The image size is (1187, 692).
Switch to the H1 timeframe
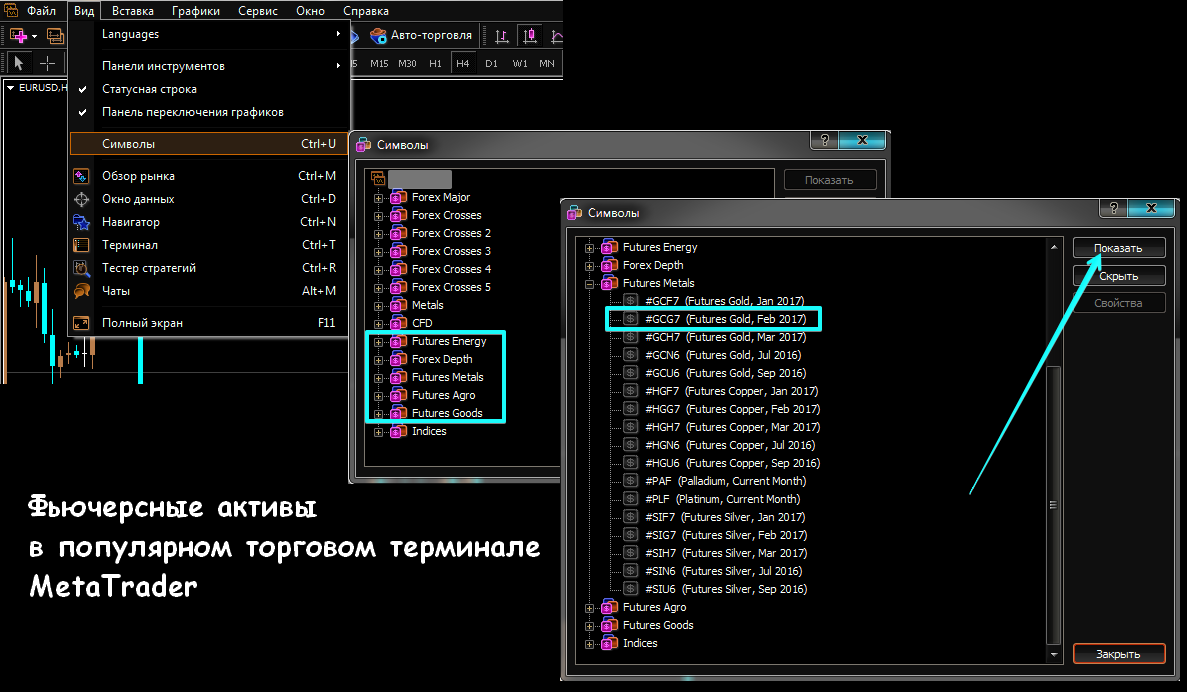click(435, 64)
